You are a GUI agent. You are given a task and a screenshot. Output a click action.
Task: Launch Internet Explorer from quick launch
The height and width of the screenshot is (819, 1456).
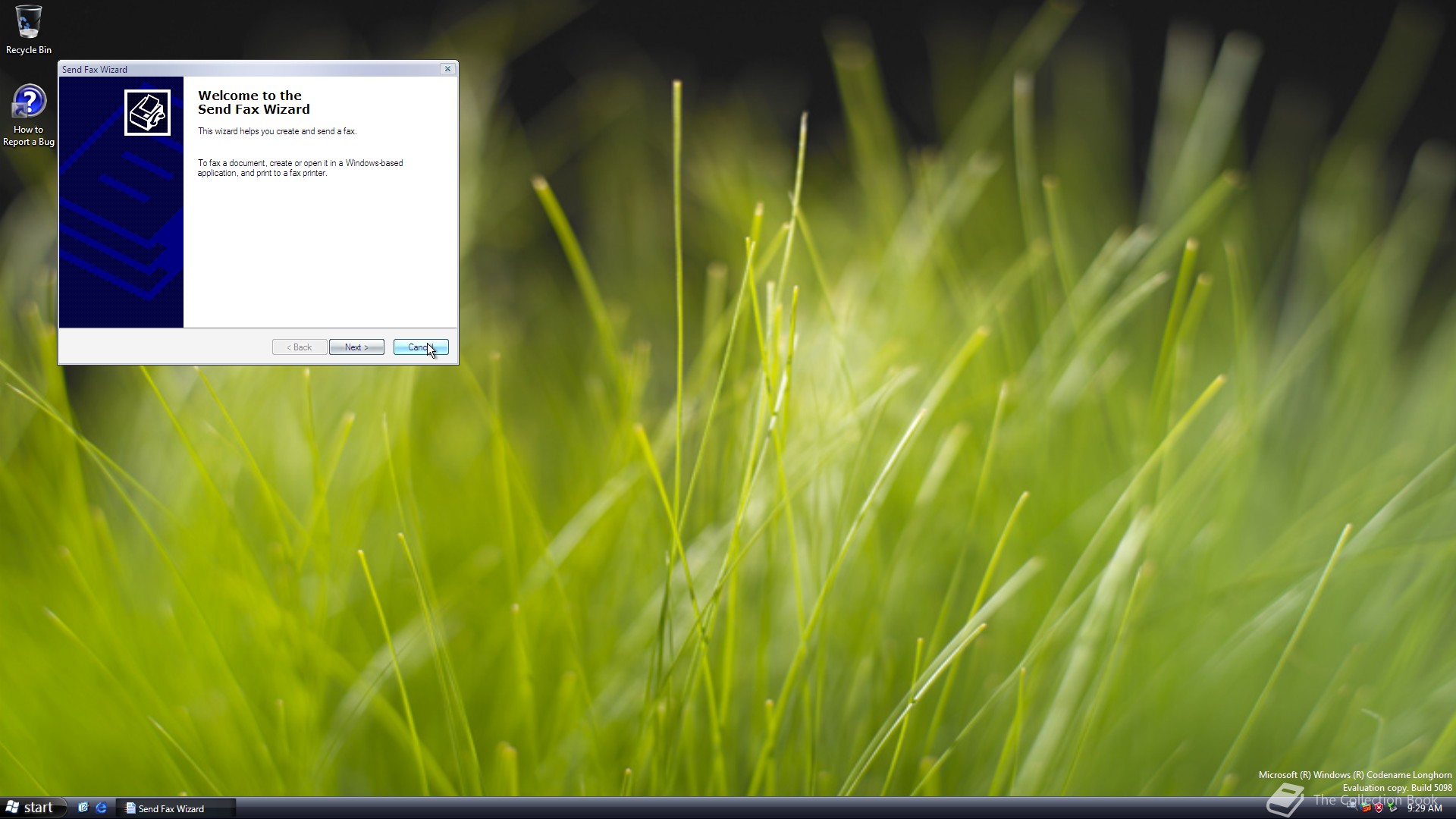coord(101,808)
